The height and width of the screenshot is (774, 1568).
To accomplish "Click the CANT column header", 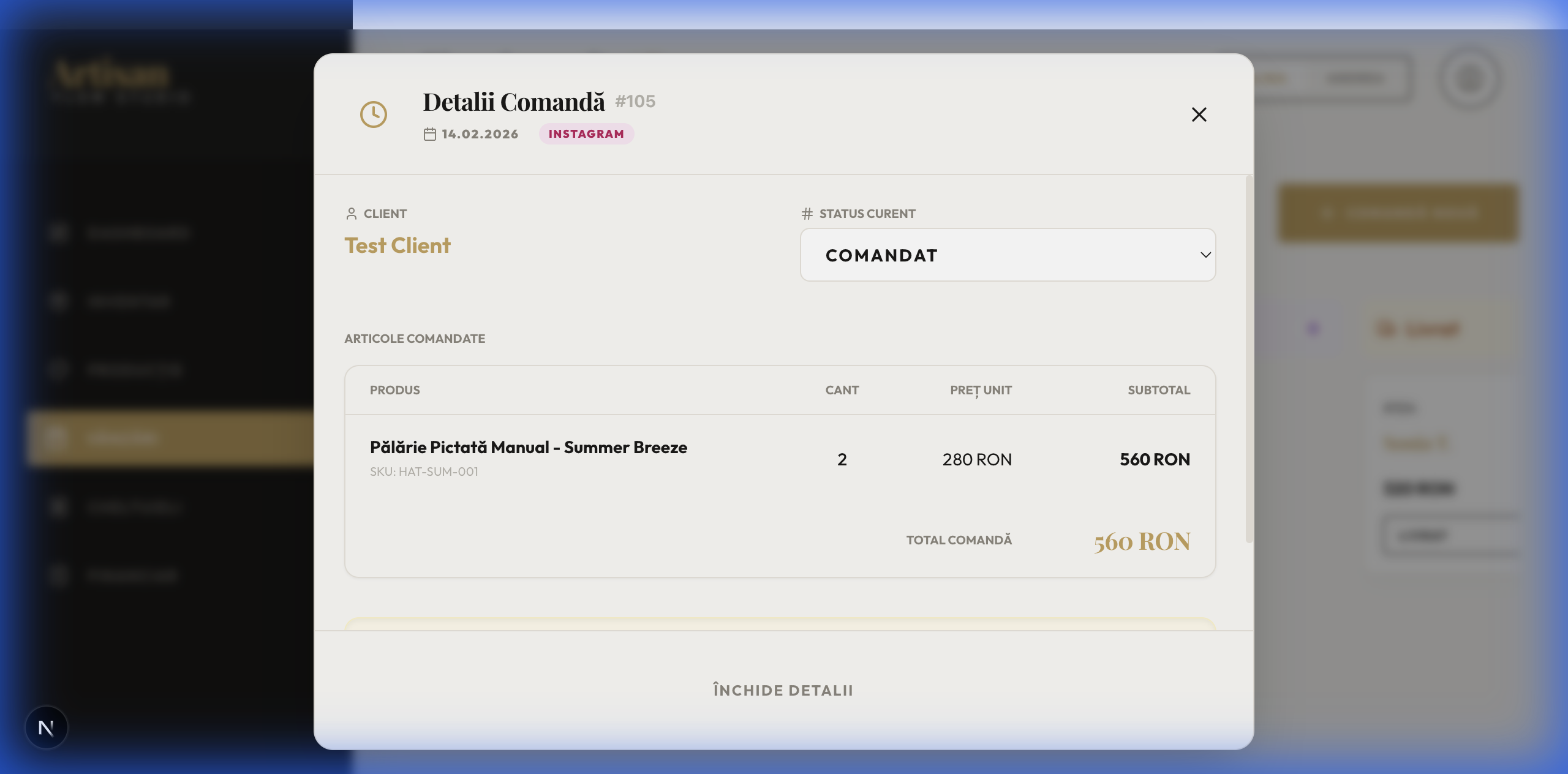I will (x=841, y=390).
